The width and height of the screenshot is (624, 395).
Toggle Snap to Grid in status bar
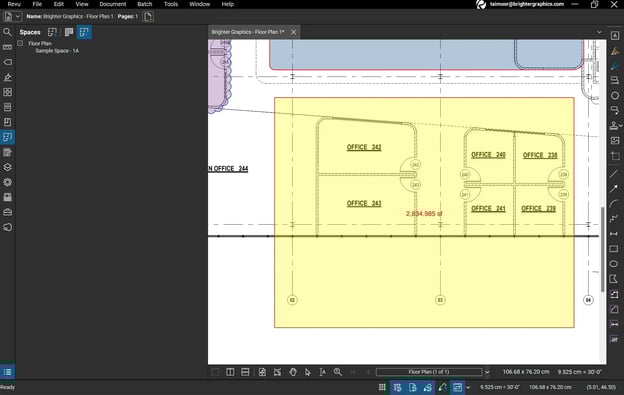tap(397, 387)
